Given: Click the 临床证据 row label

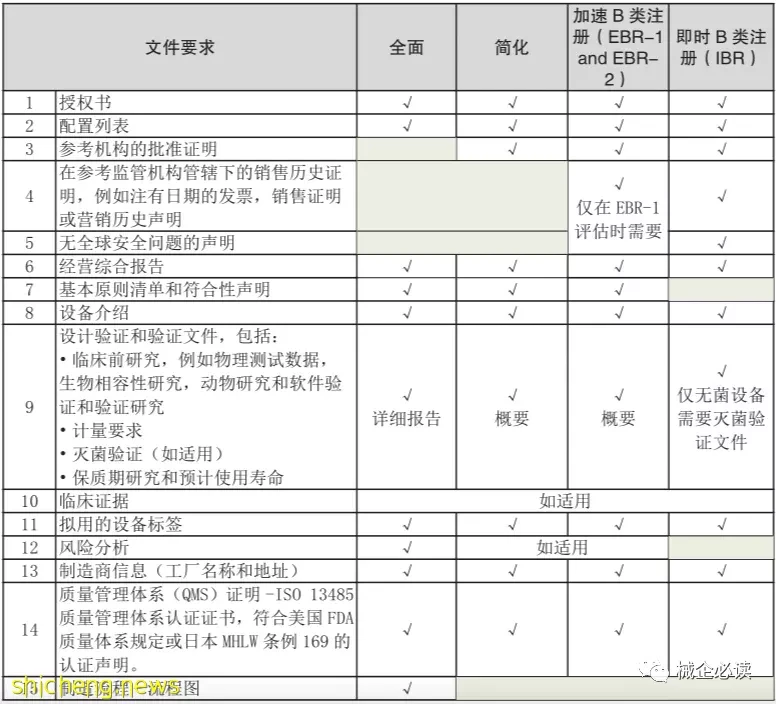Looking at the screenshot, I should pos(94,501).
